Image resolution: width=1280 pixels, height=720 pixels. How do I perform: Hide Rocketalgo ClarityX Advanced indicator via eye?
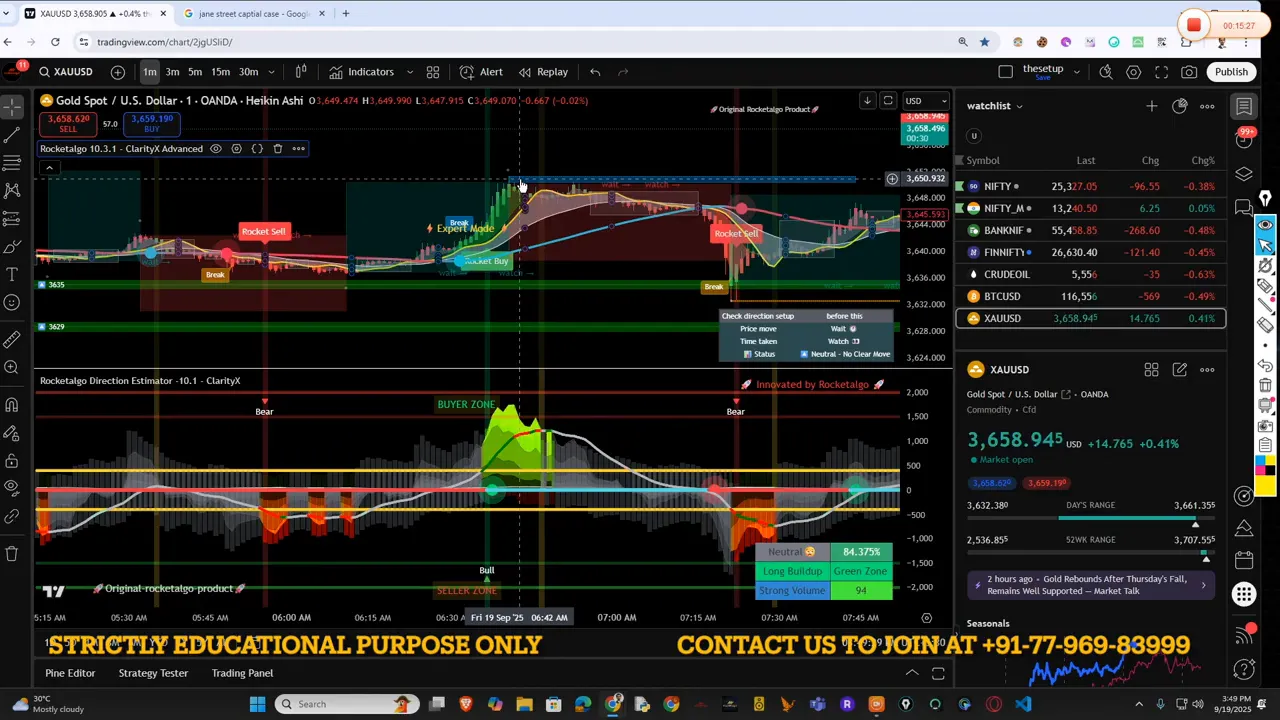click(x=215, y=149)
